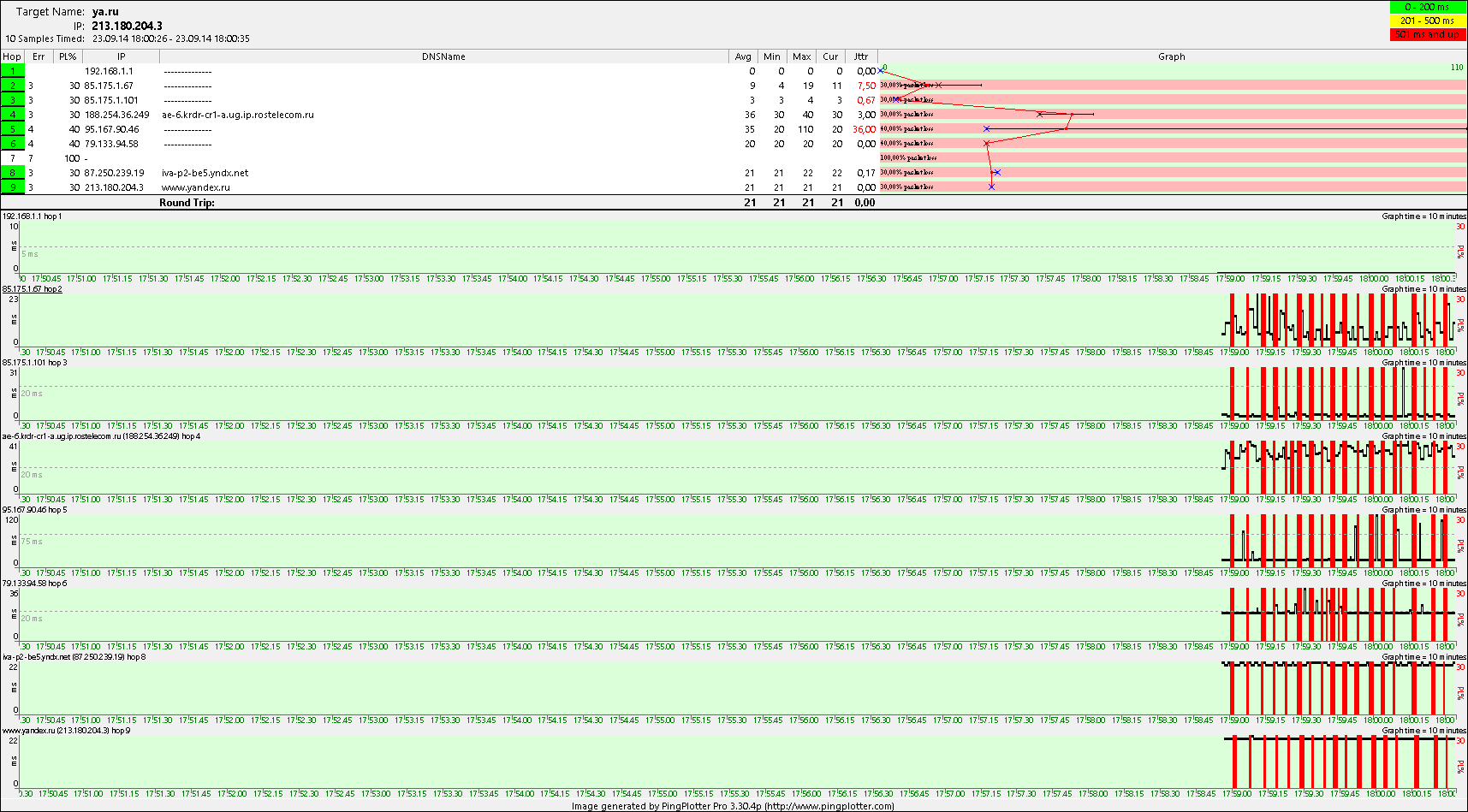Click the 192.168.1.1 hop 1 time graph title
This screenshot has height=812, width=1468.
click(33, 216)
